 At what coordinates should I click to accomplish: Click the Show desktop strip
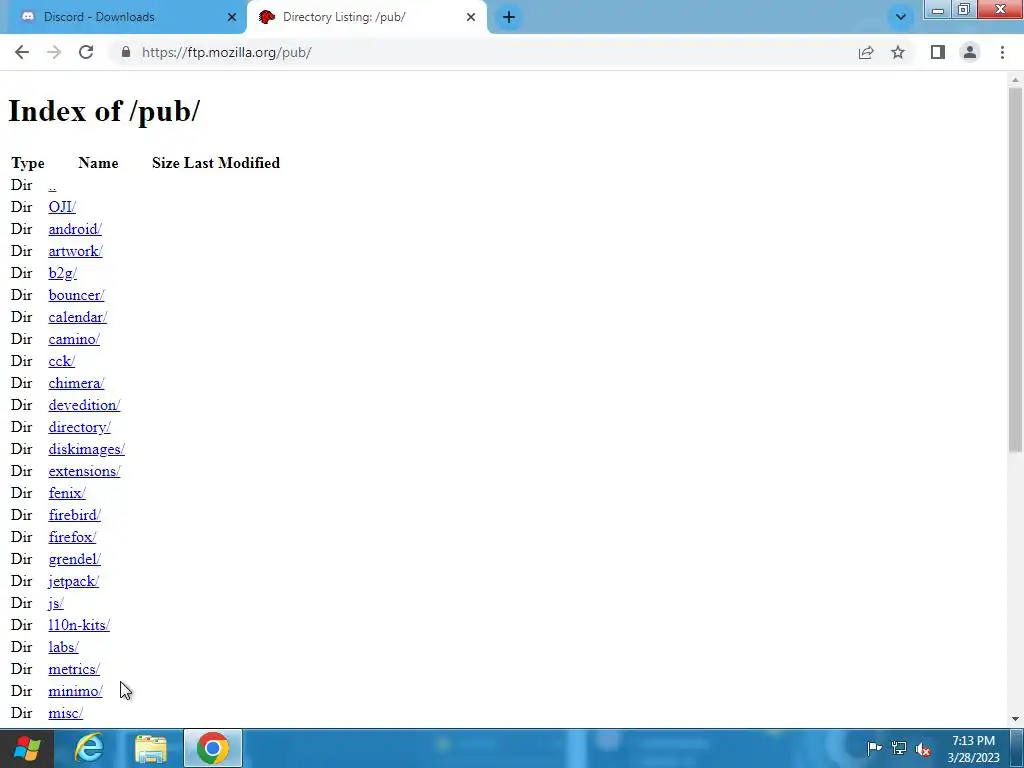[x=1017, y=748]
